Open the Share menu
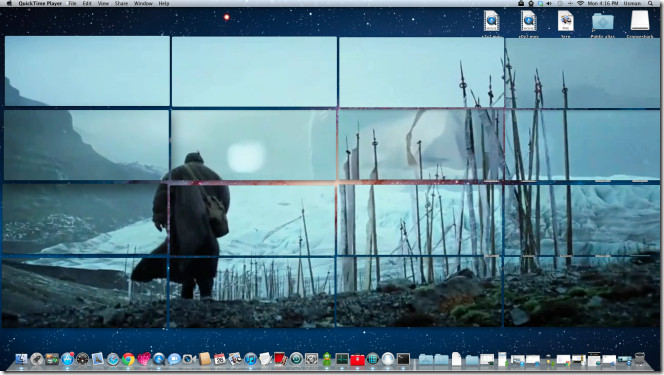 click(x=121, y=3)
